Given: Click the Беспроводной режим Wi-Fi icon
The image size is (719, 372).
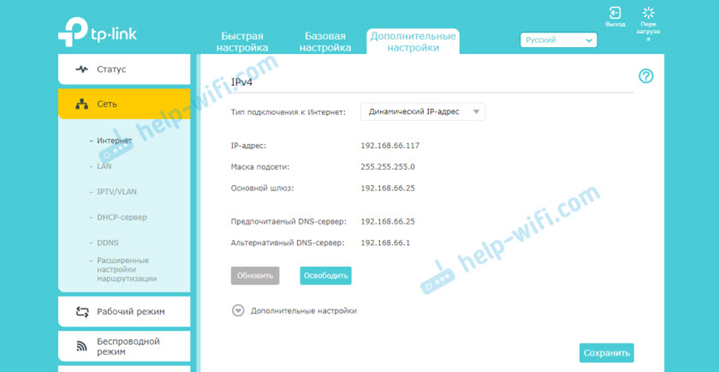Looking at the screenshot, I should click(82, 347).
